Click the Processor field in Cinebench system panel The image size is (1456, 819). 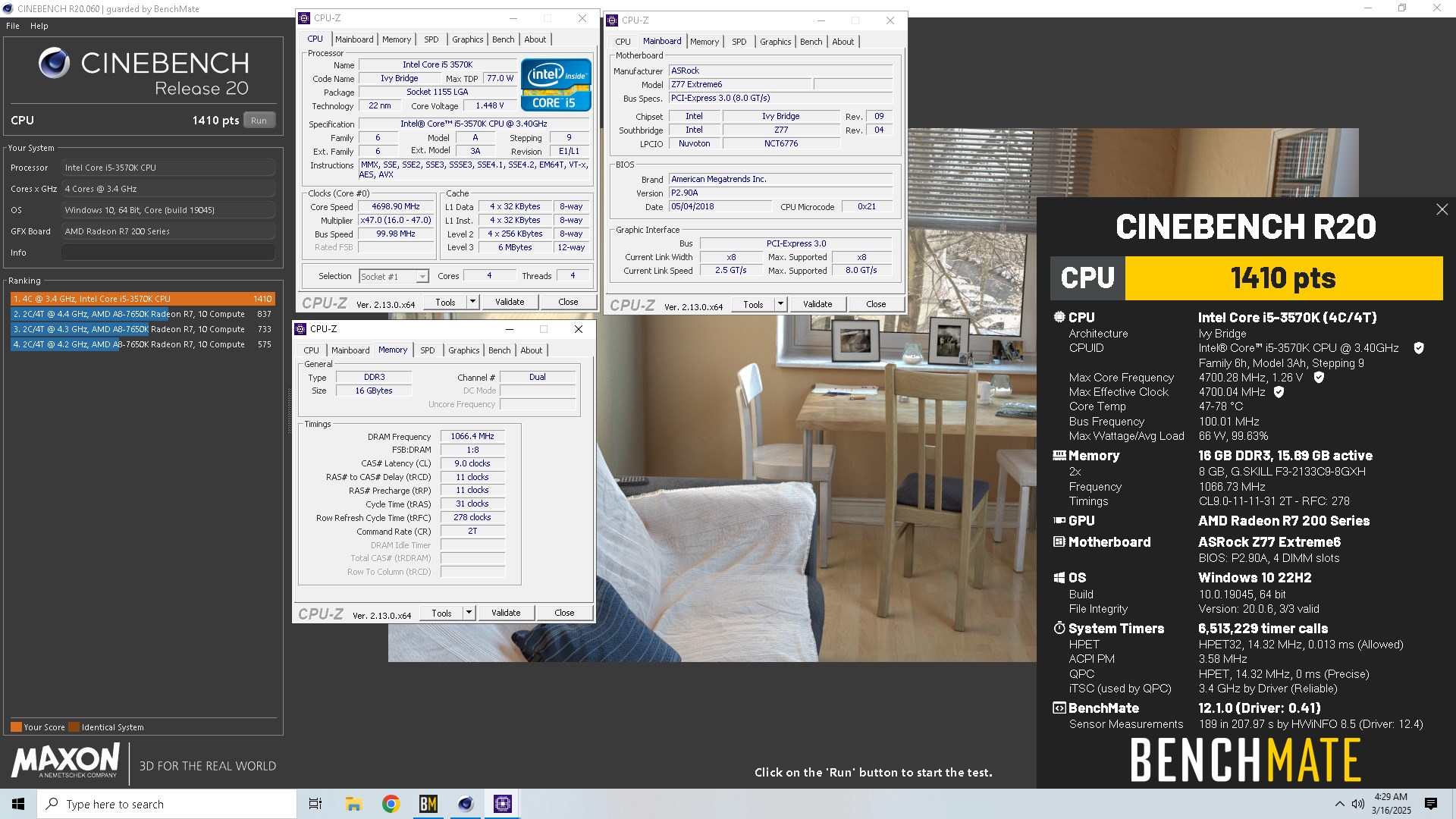tap(168, 168)
